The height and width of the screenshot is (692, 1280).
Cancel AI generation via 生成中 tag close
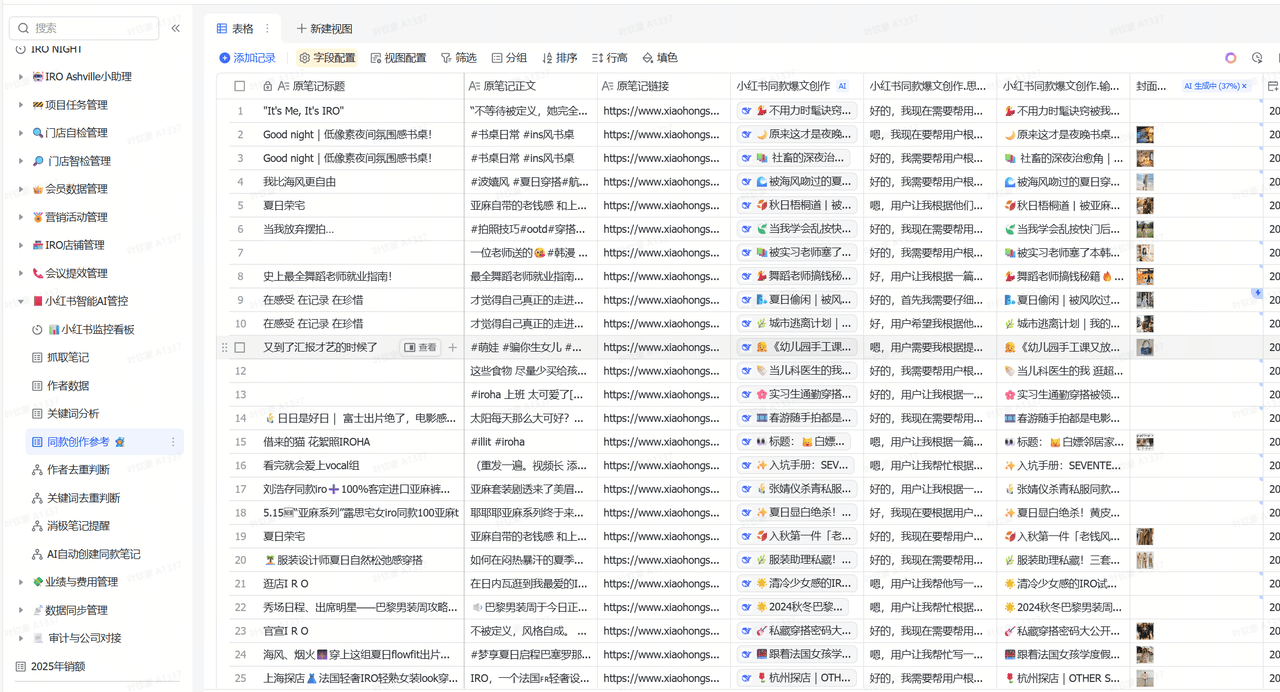(x=1245, y=86)
